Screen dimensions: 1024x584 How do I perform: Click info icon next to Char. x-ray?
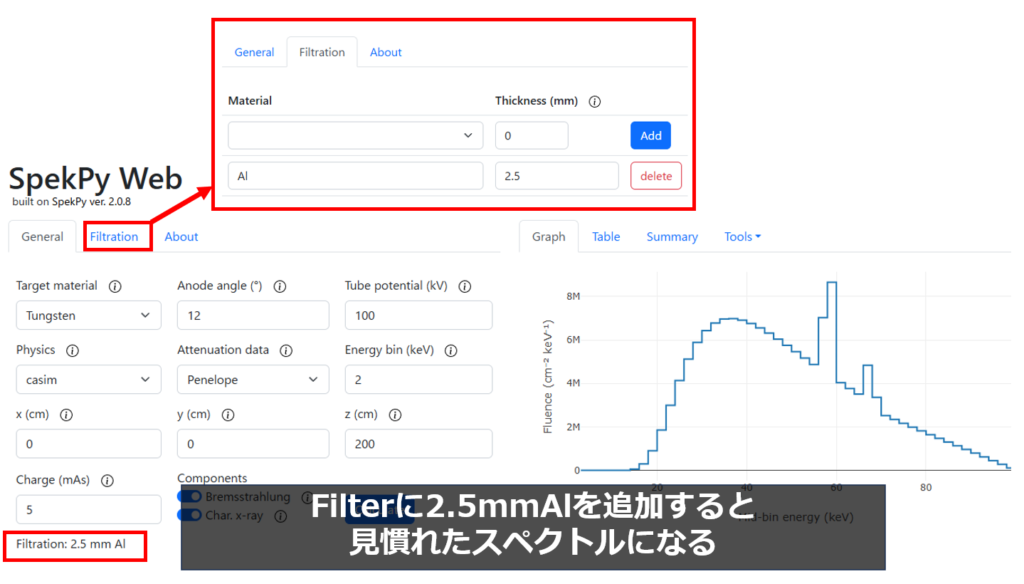281,516
